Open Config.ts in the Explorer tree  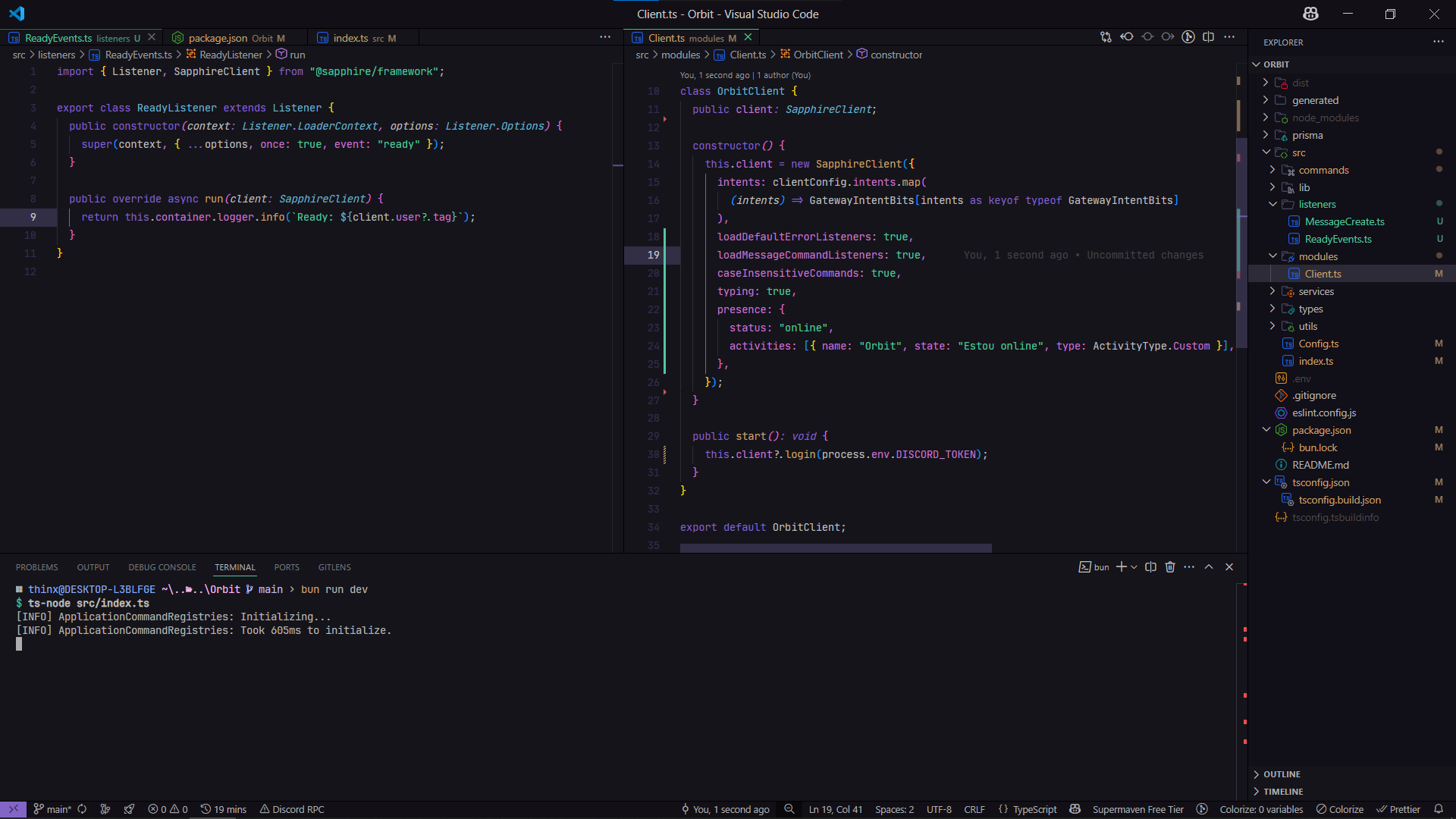1318,344
